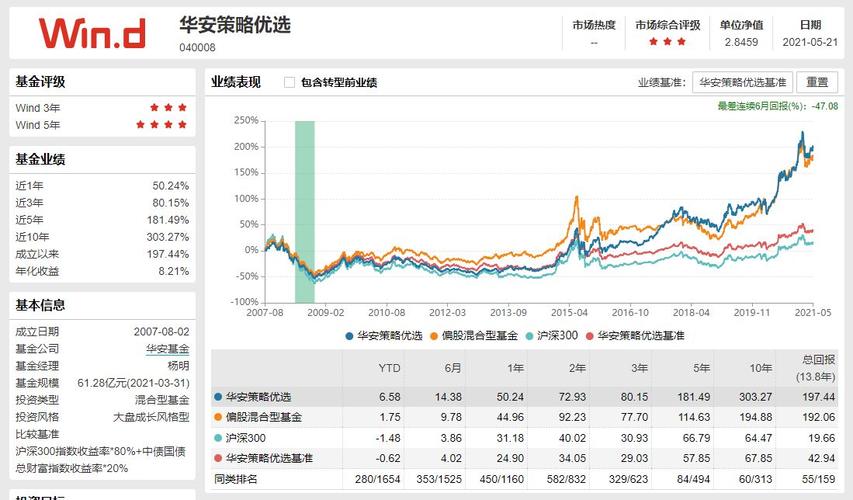This screenshot has height=500, width=853.
Task: Click the Wind logo
Action: [92, 33]
